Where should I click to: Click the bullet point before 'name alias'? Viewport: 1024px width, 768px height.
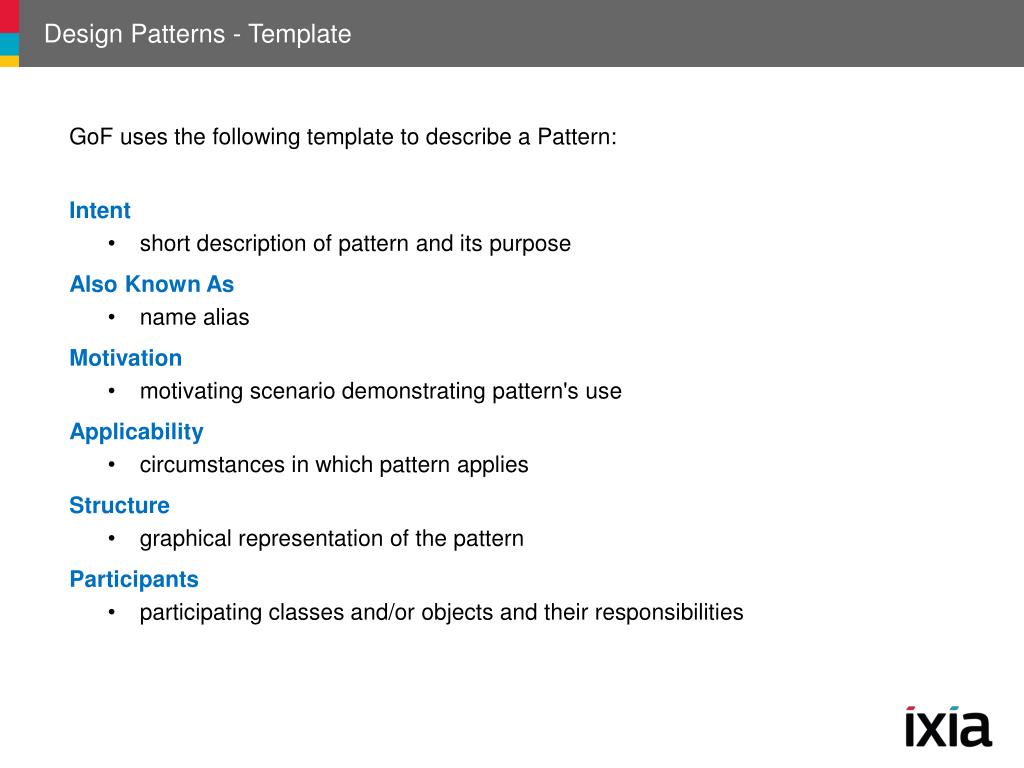112,317
